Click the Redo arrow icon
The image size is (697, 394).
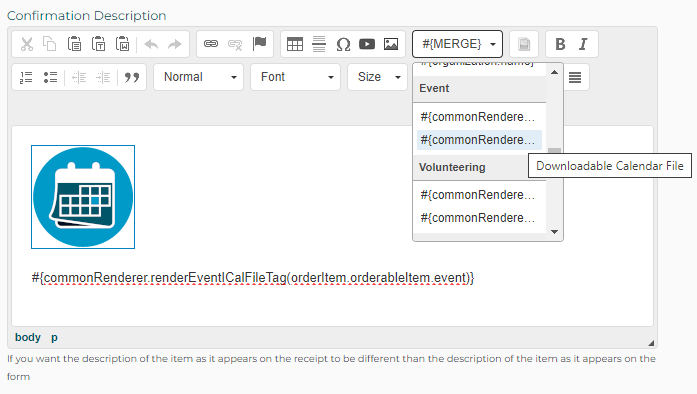175,44
